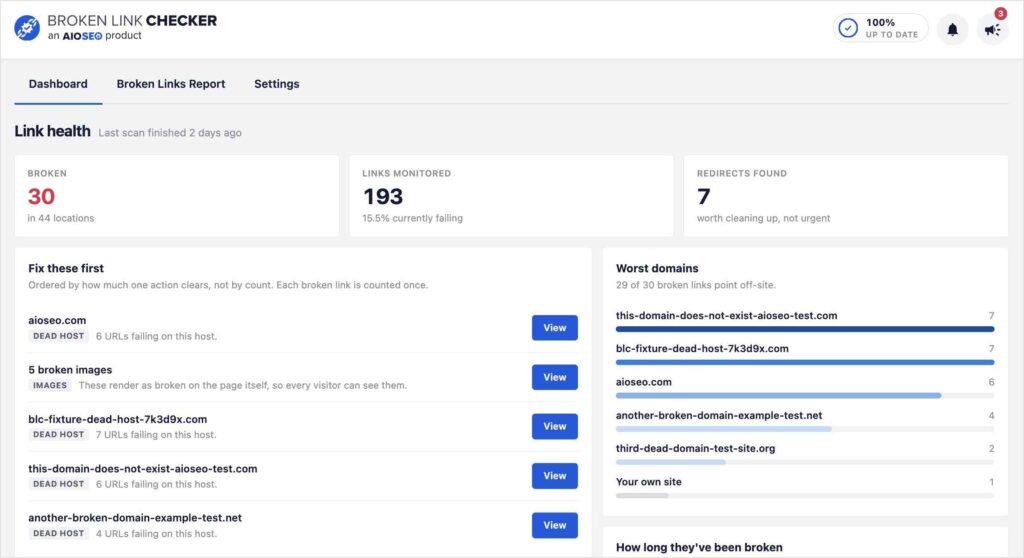Click the blc-fixture-dead-host-7k3d9x.com bar in Worst domains
Image resolution: width=1024 pixels, height=558 pixels.
(805, 362)
